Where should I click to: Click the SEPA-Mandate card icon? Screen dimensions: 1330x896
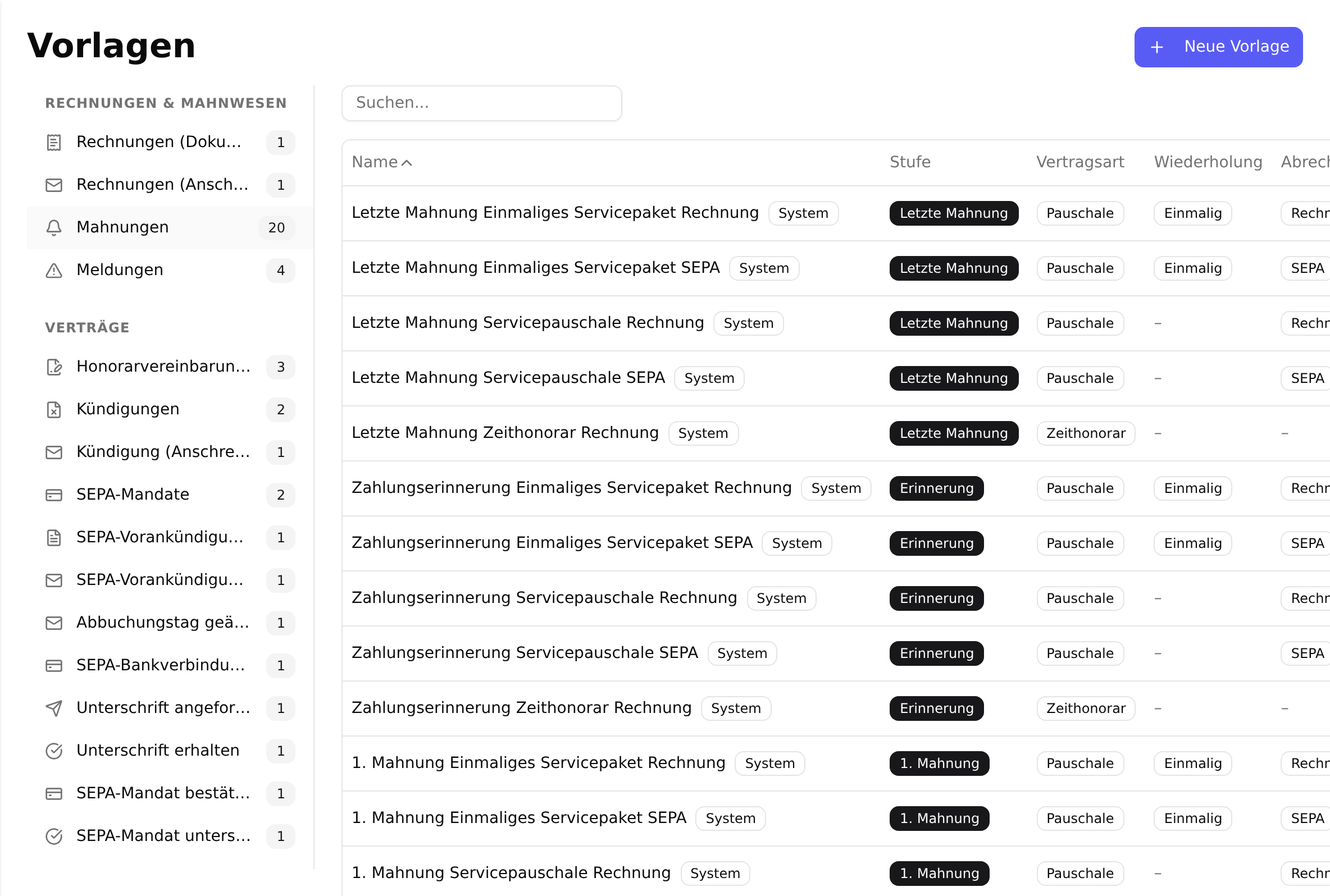[x=54, y=495]
